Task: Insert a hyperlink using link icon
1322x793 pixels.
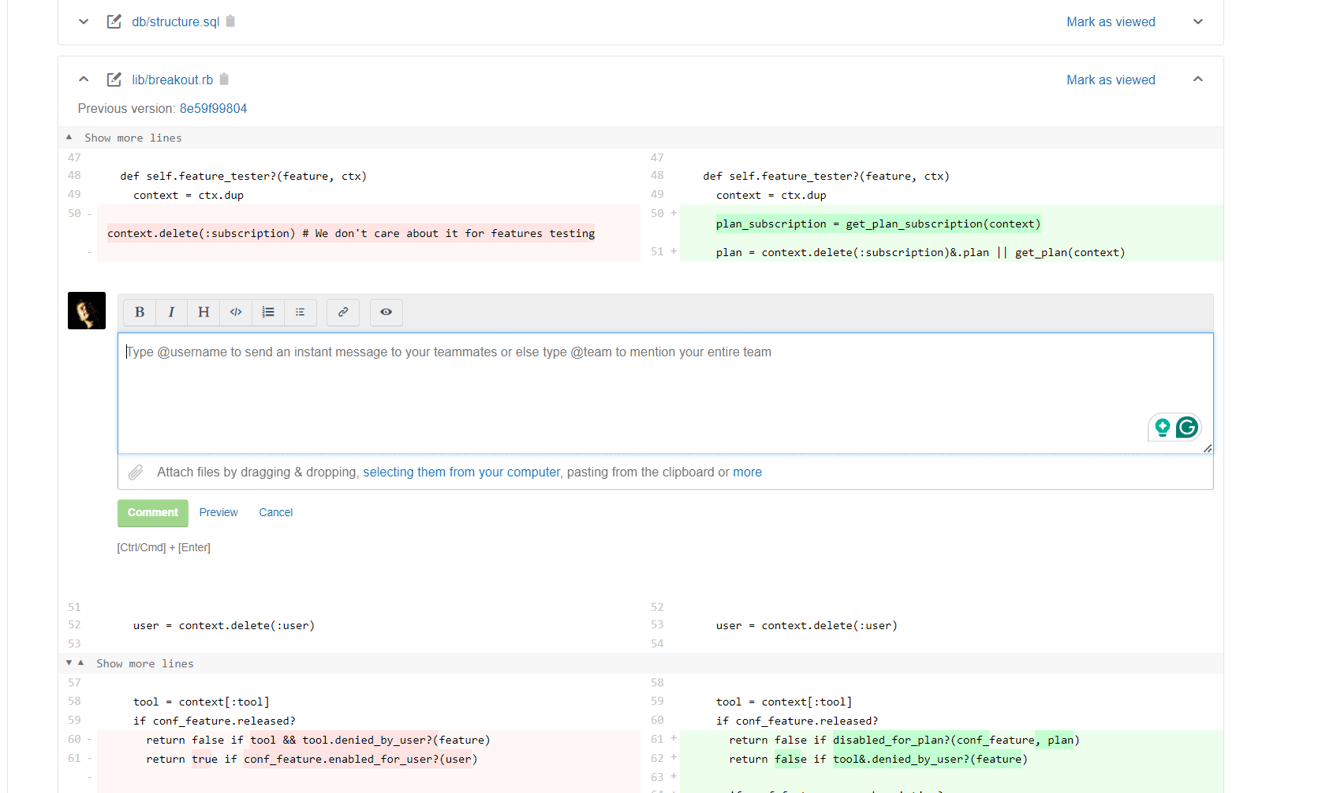Action: tap(343, 312)
